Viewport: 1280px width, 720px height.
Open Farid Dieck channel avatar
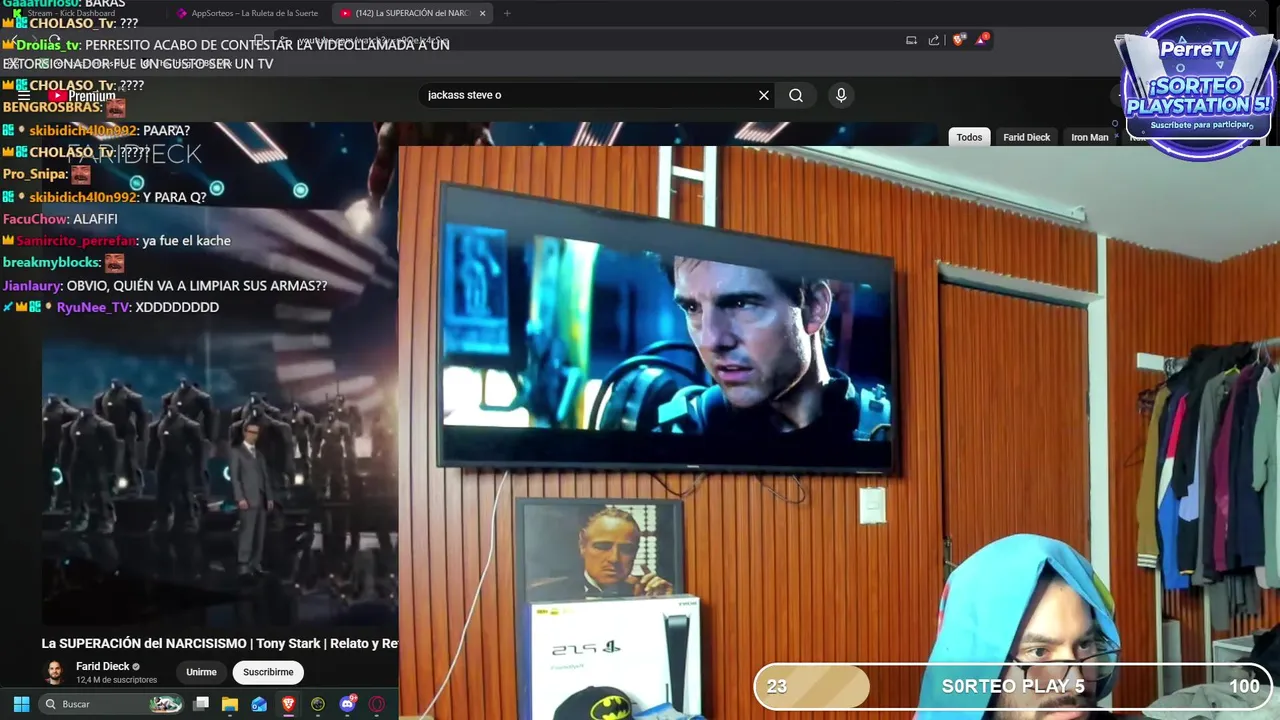click(x=54, y=672)
